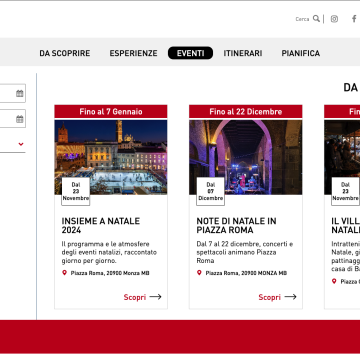Click description Dal 7 al 22 dicembre, concerti

(x=245, y=252)
